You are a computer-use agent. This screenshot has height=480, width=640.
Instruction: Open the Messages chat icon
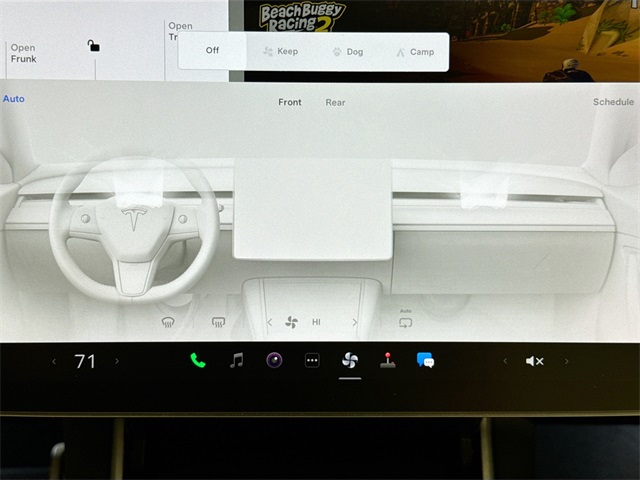[425, 360]
